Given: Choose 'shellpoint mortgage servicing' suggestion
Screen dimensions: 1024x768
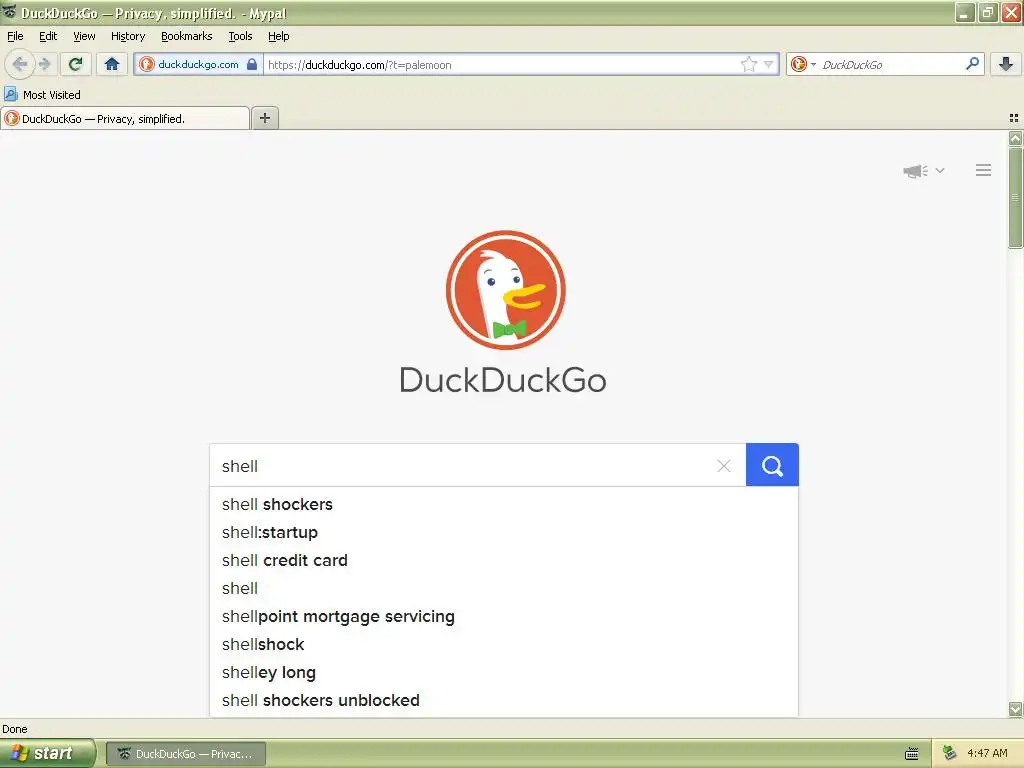Looking at the screenshot, I should pos(504,616).
